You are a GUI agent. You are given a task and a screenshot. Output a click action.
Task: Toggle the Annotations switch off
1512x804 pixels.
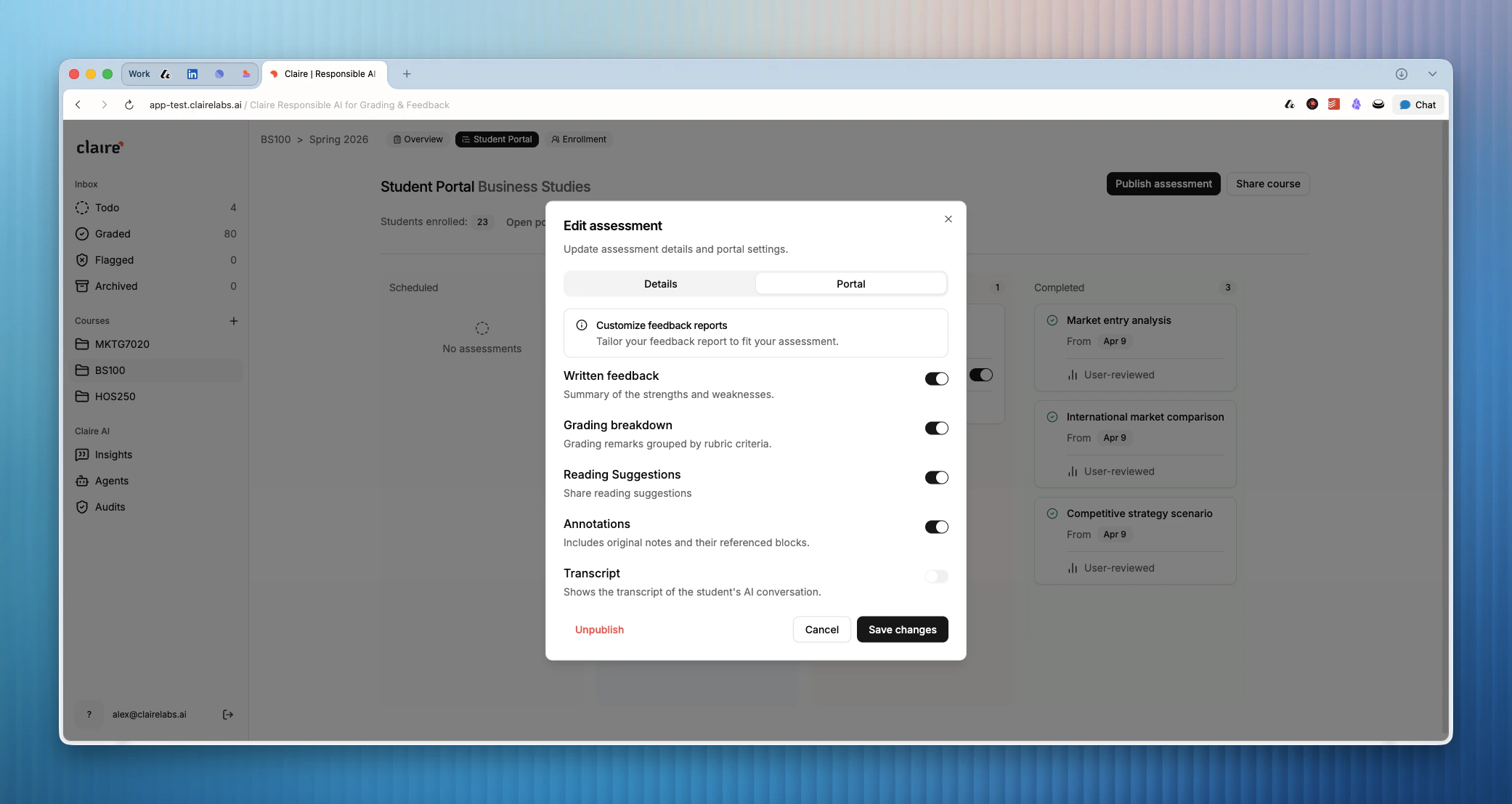click(x=936, y=527)
